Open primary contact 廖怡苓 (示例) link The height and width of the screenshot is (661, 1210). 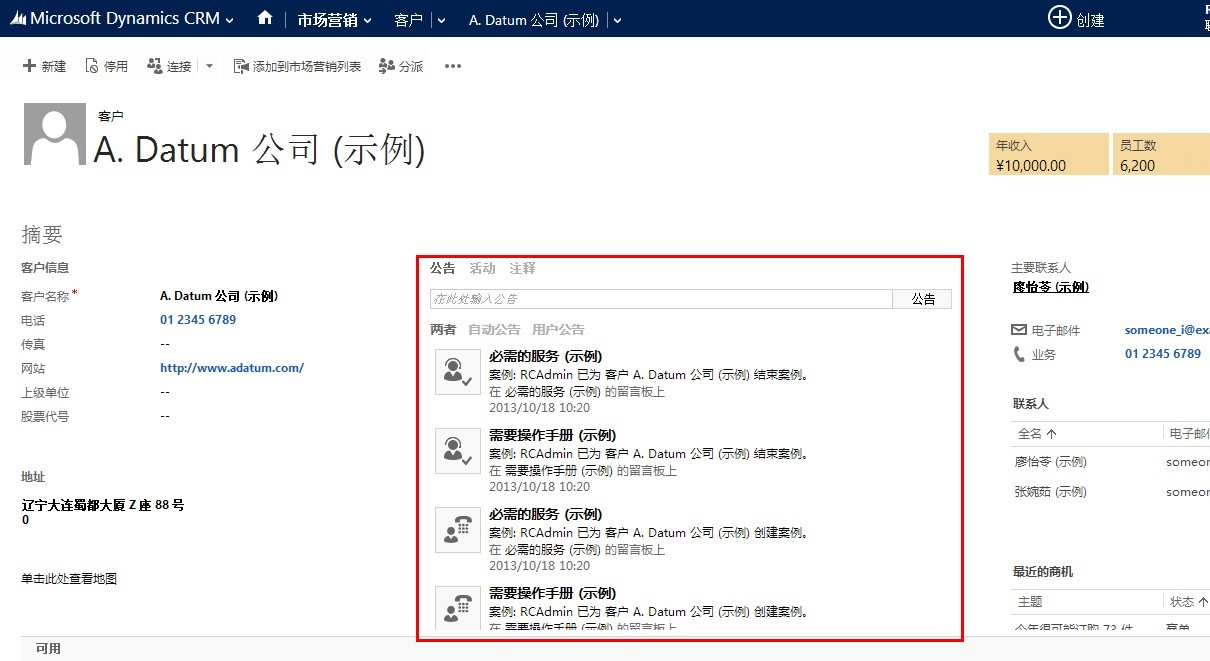[1051, 287]
